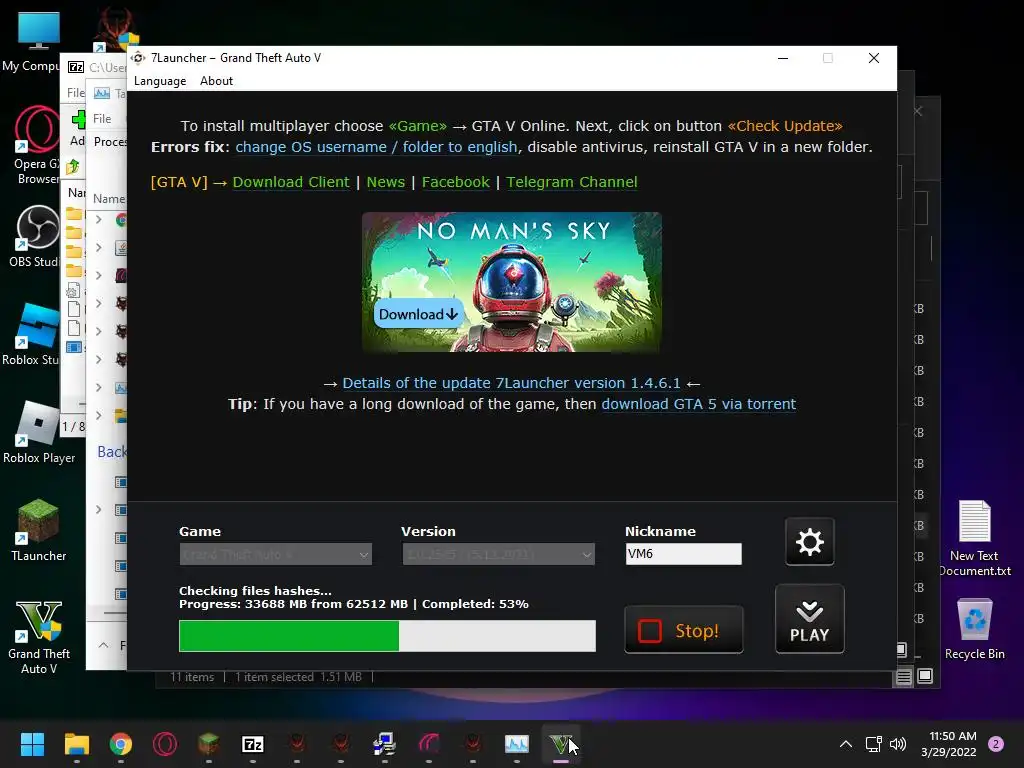Open OBS Studio desktop shortcut
Image resolution: width=1024 pixels, height=768 pixels.
point(36,236)
